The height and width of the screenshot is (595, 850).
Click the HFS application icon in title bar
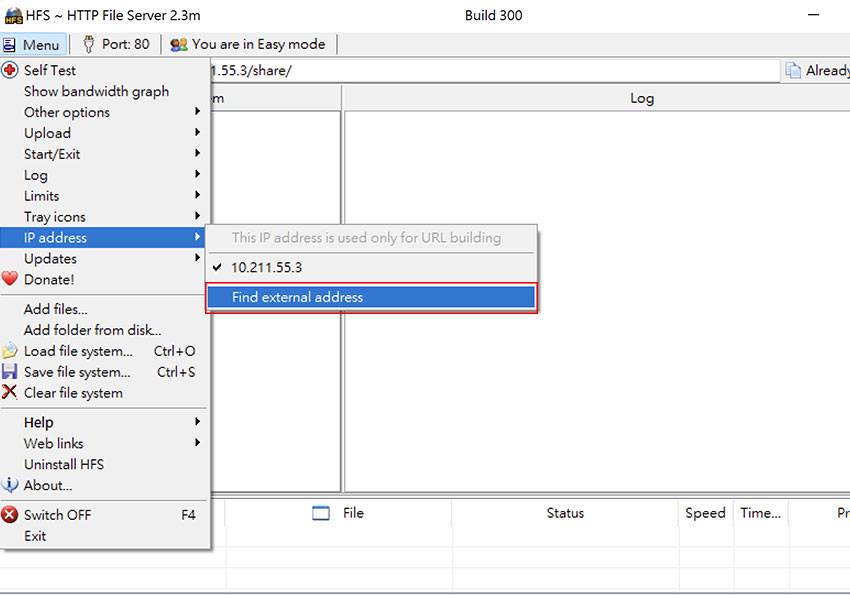coord(13,16)
